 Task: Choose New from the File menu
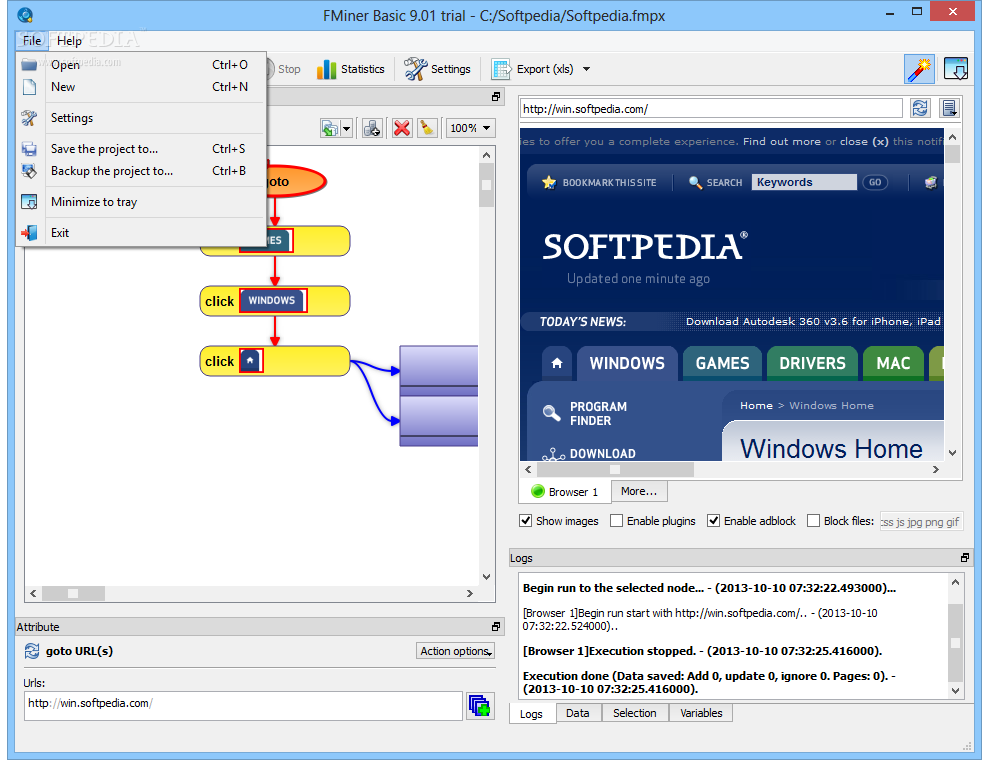(143, 87)
